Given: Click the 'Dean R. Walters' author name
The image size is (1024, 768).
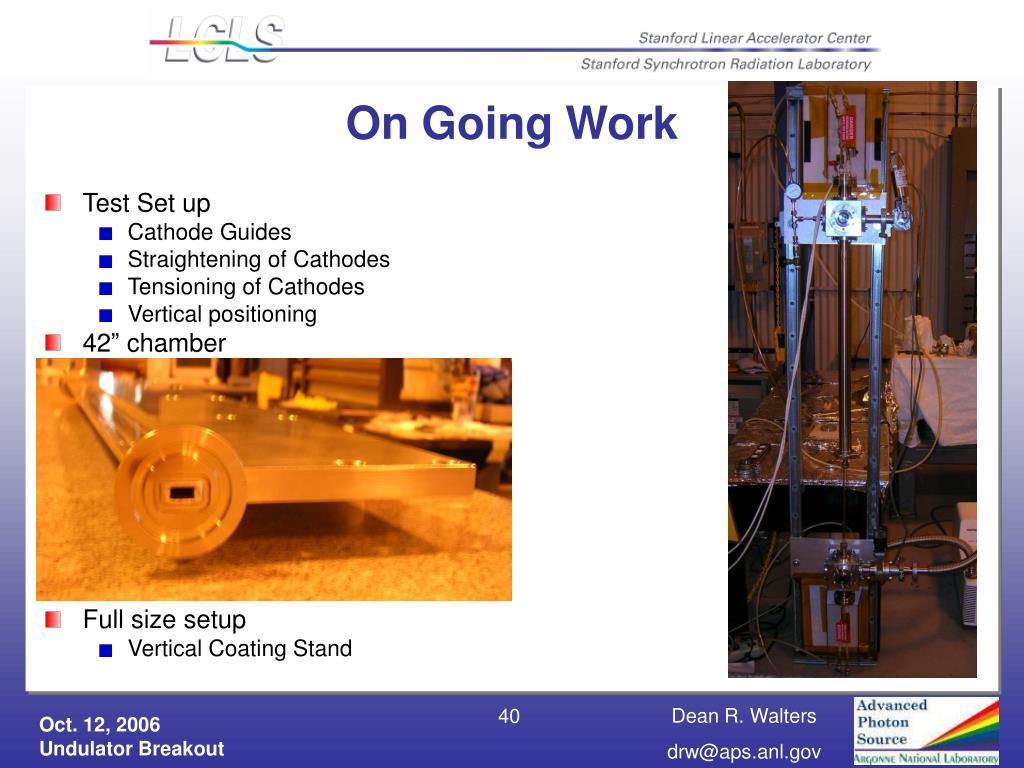Looking at the screenshot, I should (x=744, y=716).
